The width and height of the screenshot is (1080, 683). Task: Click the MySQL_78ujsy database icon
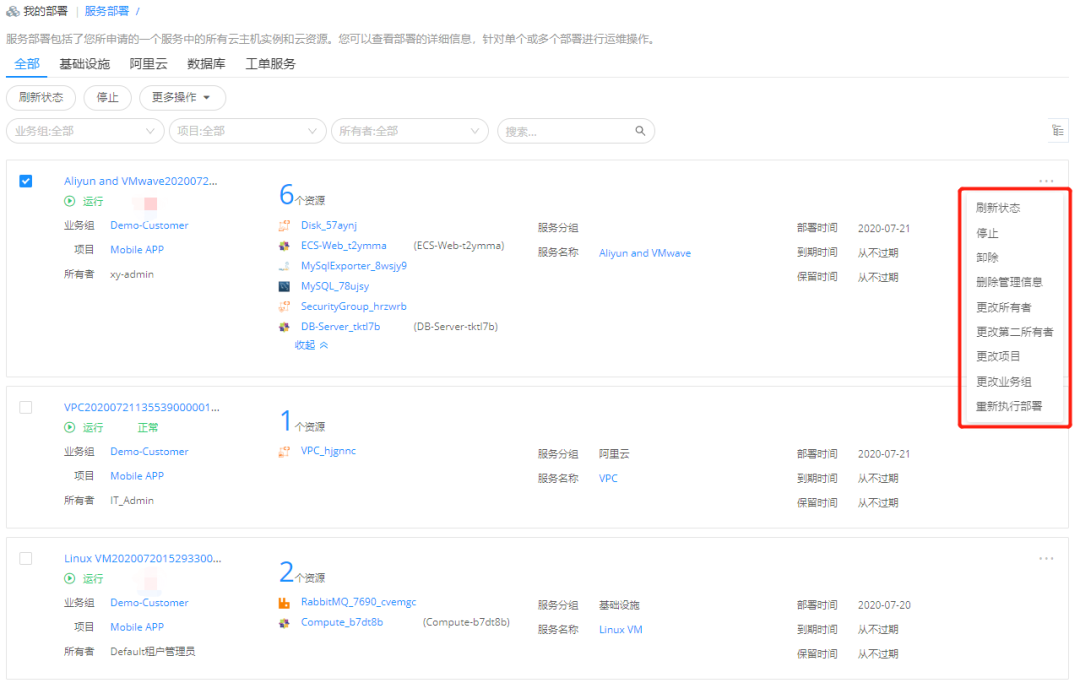tap(284, 287)
